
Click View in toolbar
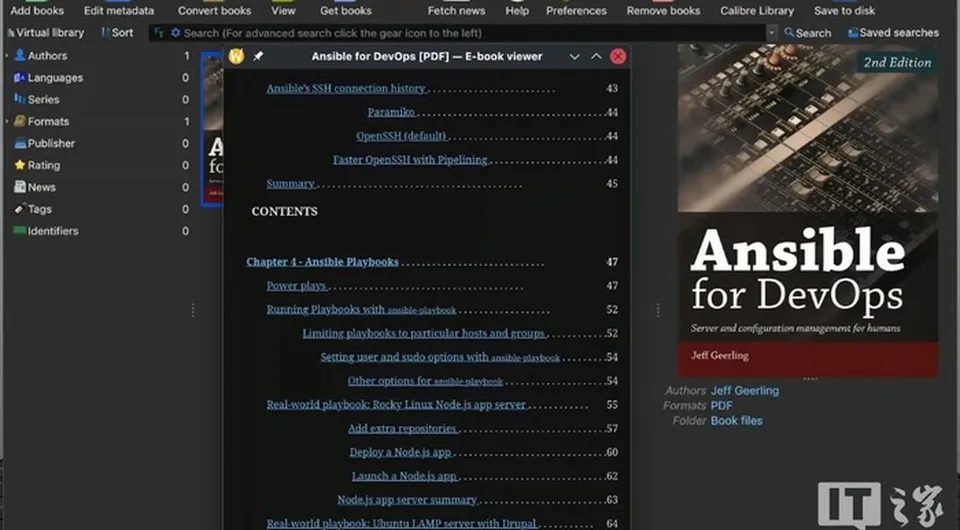click(x=283, y=10)
